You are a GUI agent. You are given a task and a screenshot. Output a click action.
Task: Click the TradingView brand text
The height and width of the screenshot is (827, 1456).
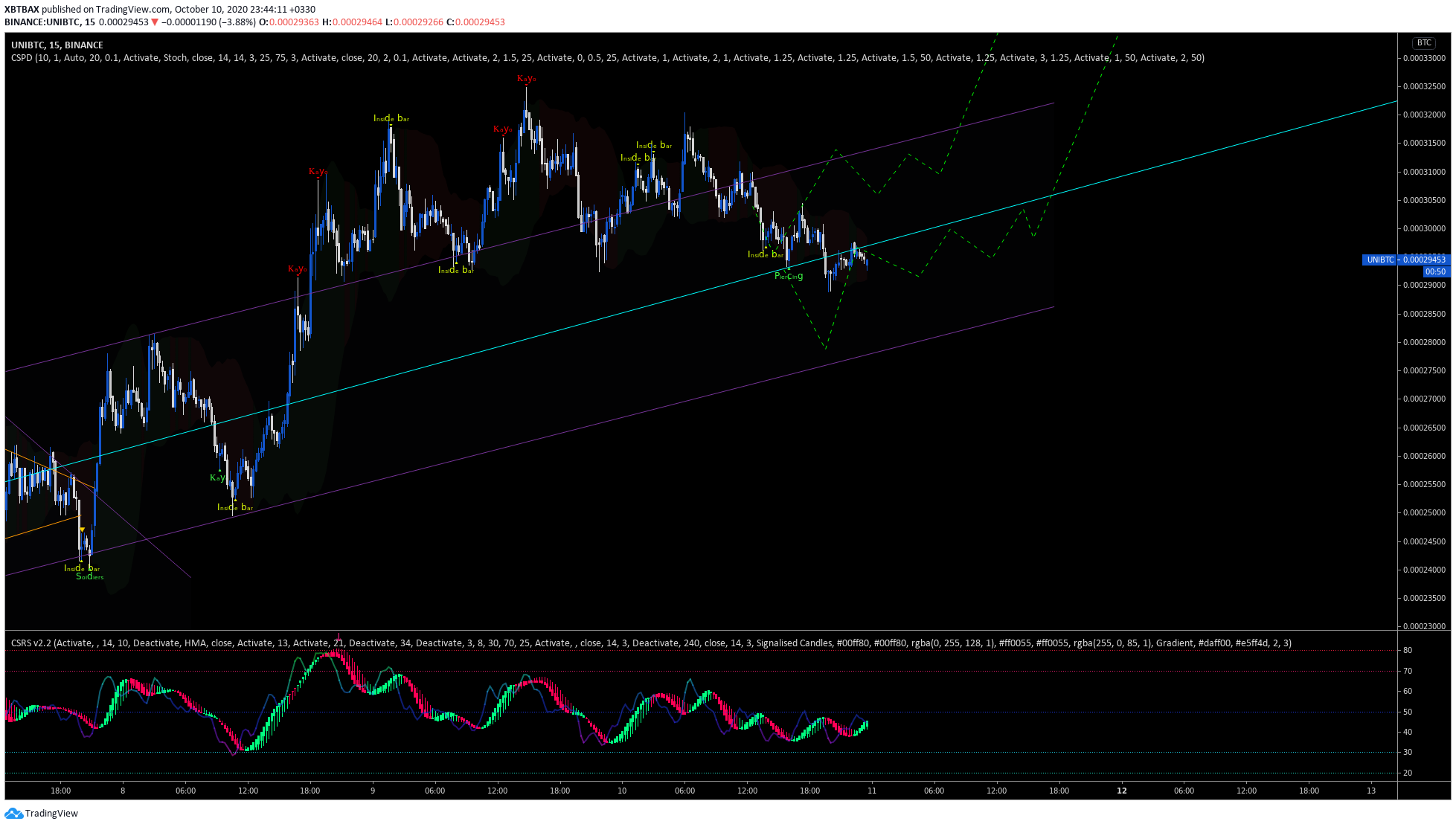pos(51,814)
